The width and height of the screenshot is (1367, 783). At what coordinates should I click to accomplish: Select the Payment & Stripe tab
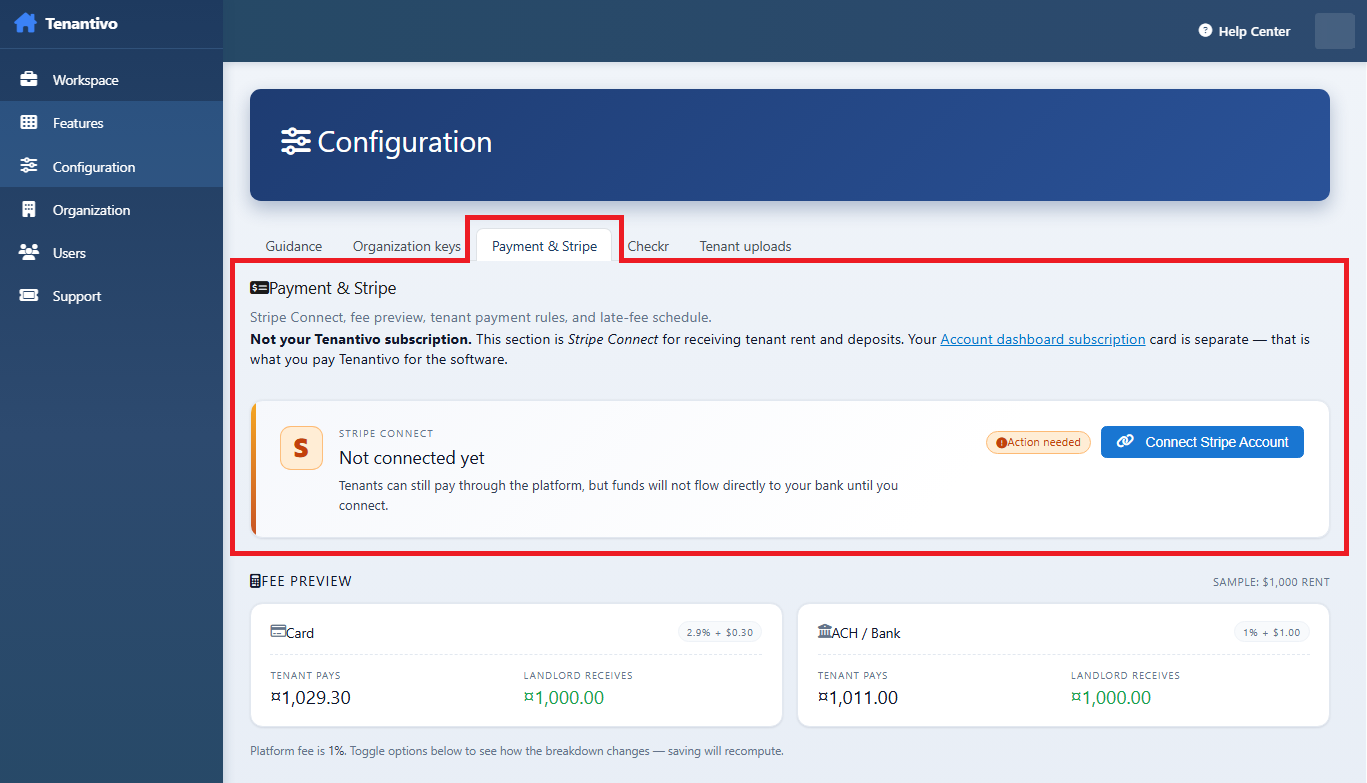544,246
